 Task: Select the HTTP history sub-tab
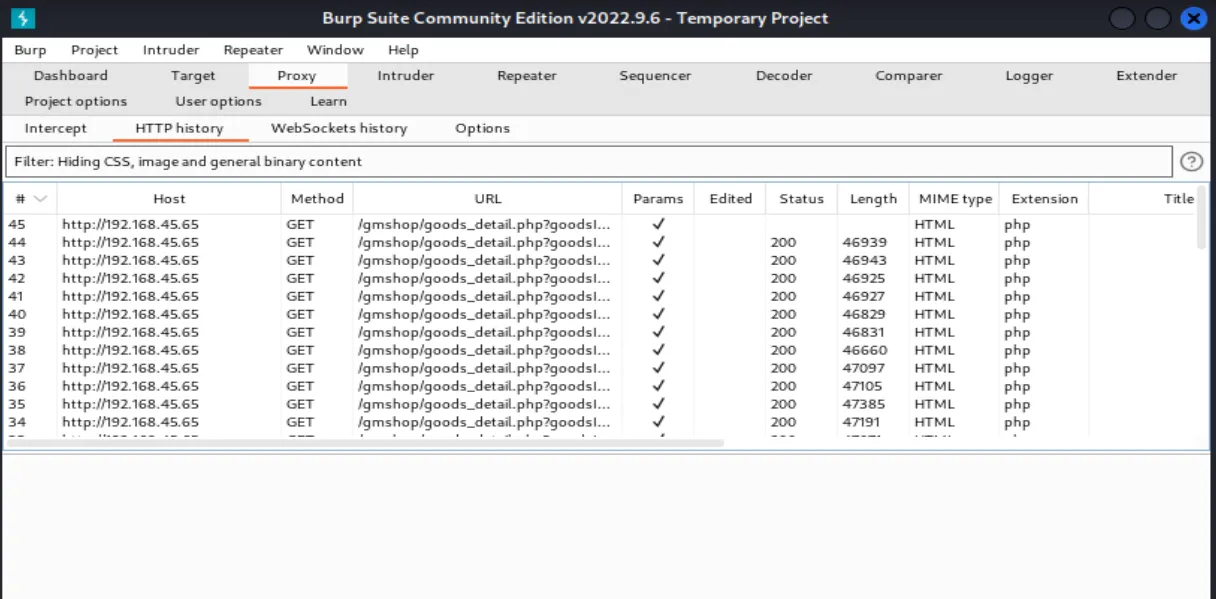179,128
